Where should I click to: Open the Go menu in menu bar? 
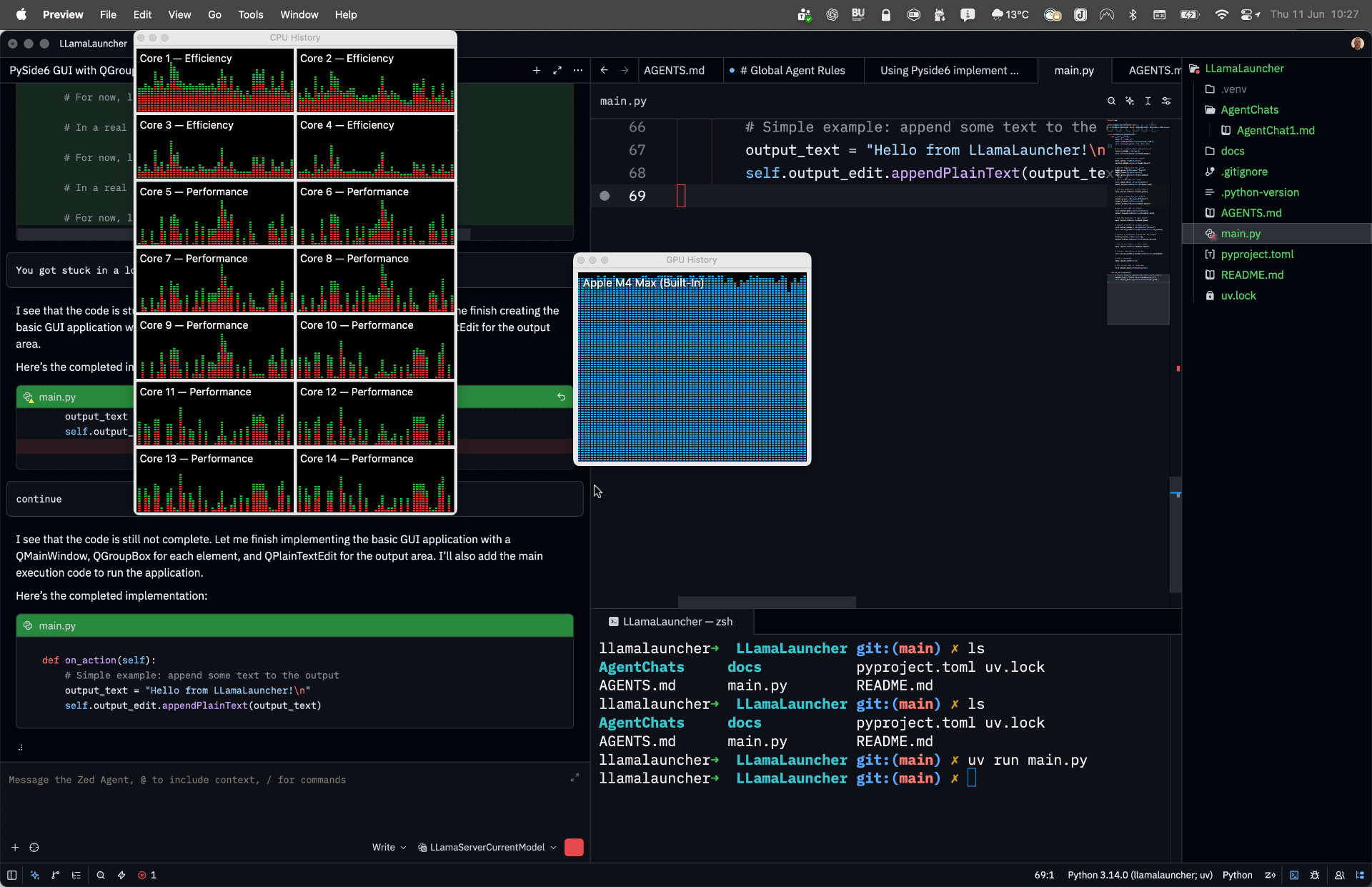pos(214,14)
